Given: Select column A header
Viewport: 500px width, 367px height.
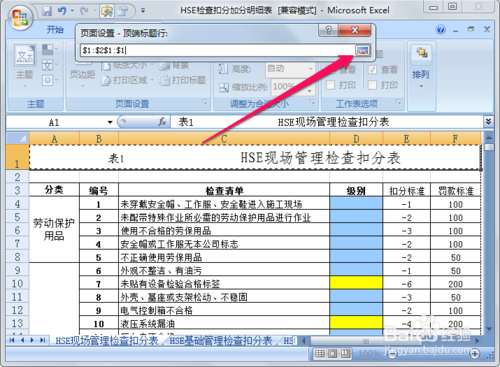Looking at the screenshot, I should click(x=54, y=138).
